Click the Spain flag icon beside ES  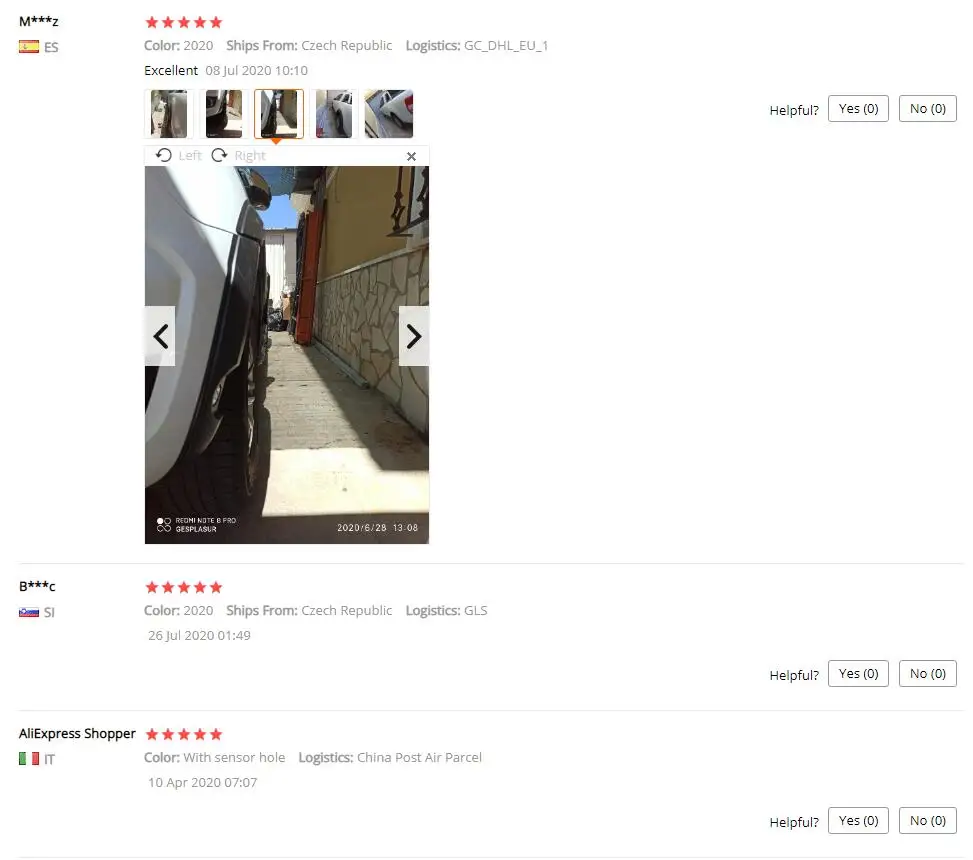29,47
